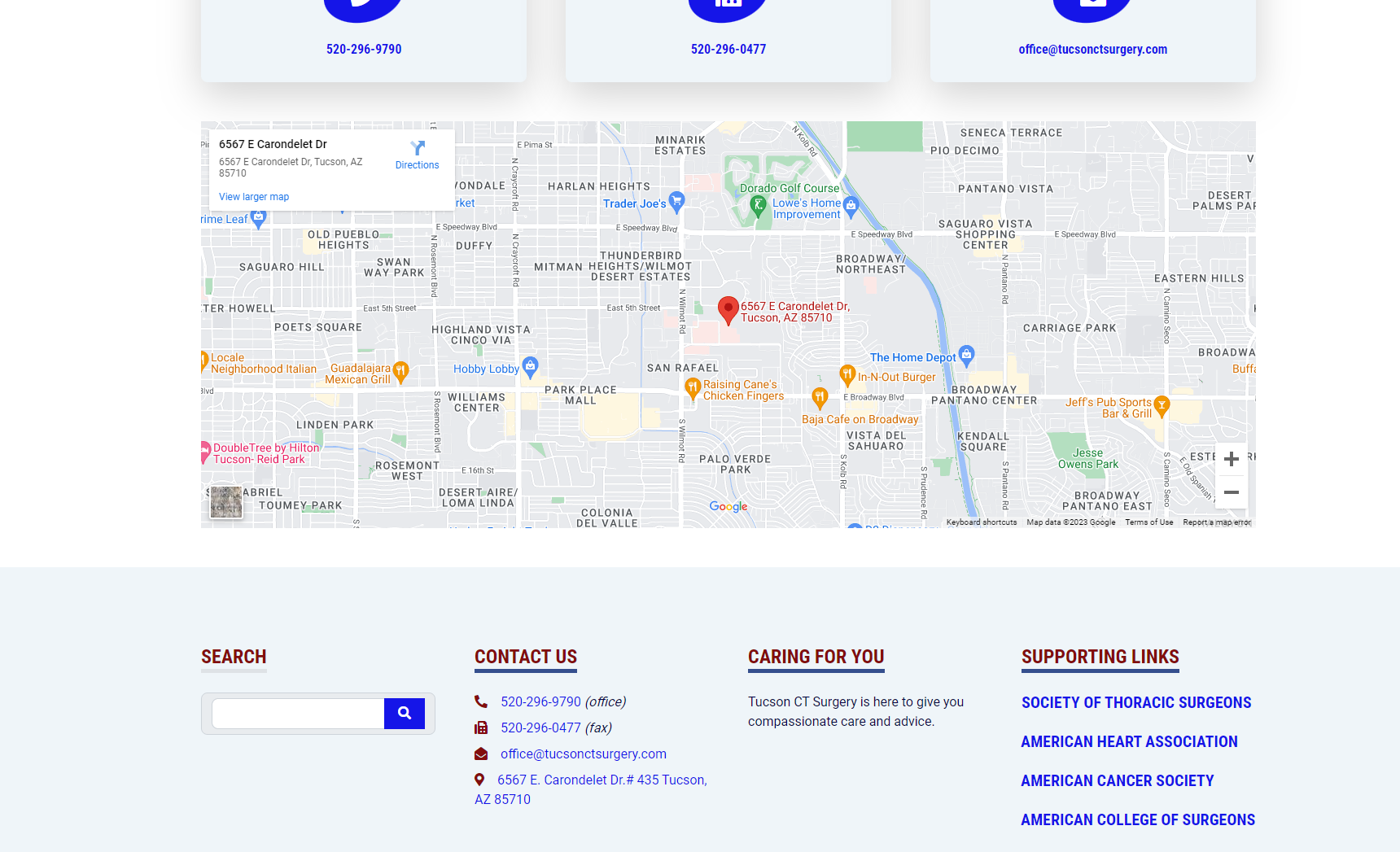
Task: Click Jeff's Pub Sports Bar & Grill marker
Action: pos(1162,406)
